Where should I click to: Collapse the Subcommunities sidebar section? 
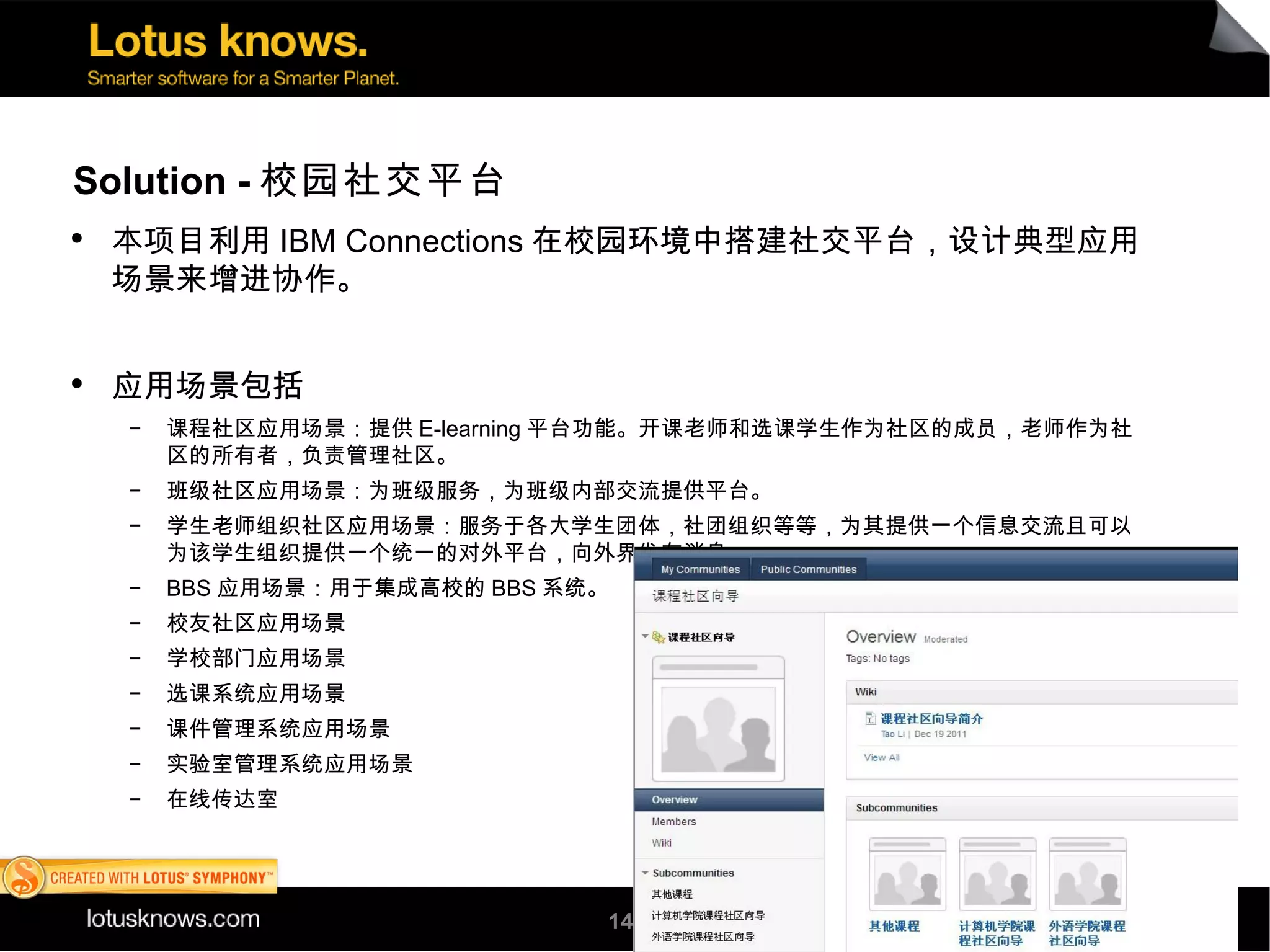pyautogui.click(x=645, y=873)
